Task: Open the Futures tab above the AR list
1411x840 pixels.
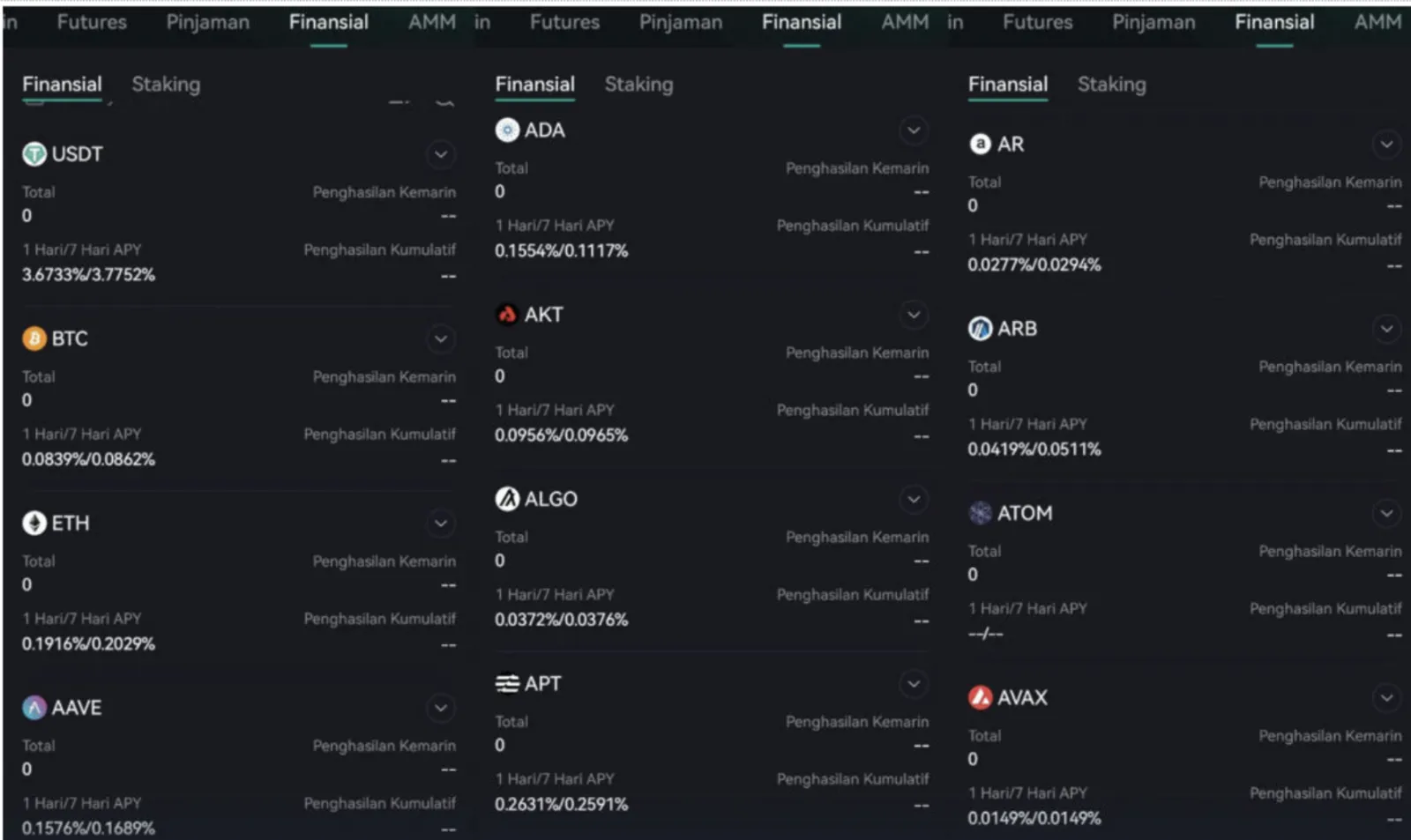Action: pyautogui.click(x=1038, y=22)
